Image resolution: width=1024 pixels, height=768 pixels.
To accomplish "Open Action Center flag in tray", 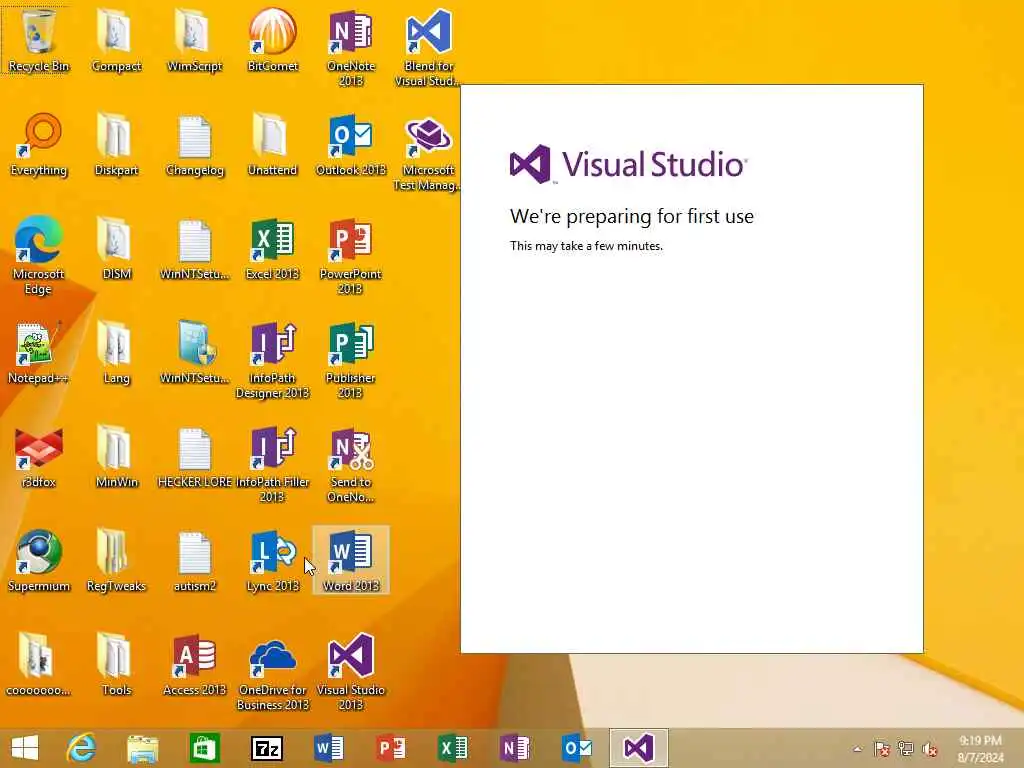I will 882,749.
